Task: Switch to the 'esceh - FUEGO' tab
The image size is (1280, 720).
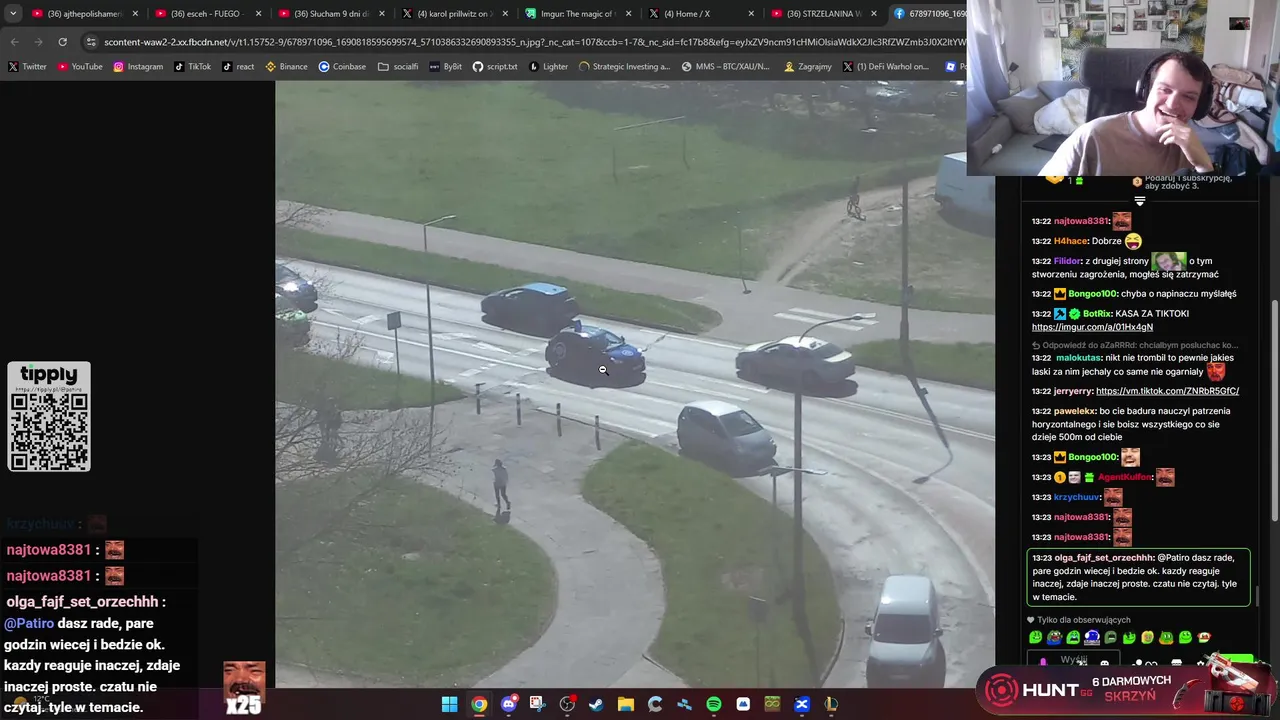Action: [208, 14]
